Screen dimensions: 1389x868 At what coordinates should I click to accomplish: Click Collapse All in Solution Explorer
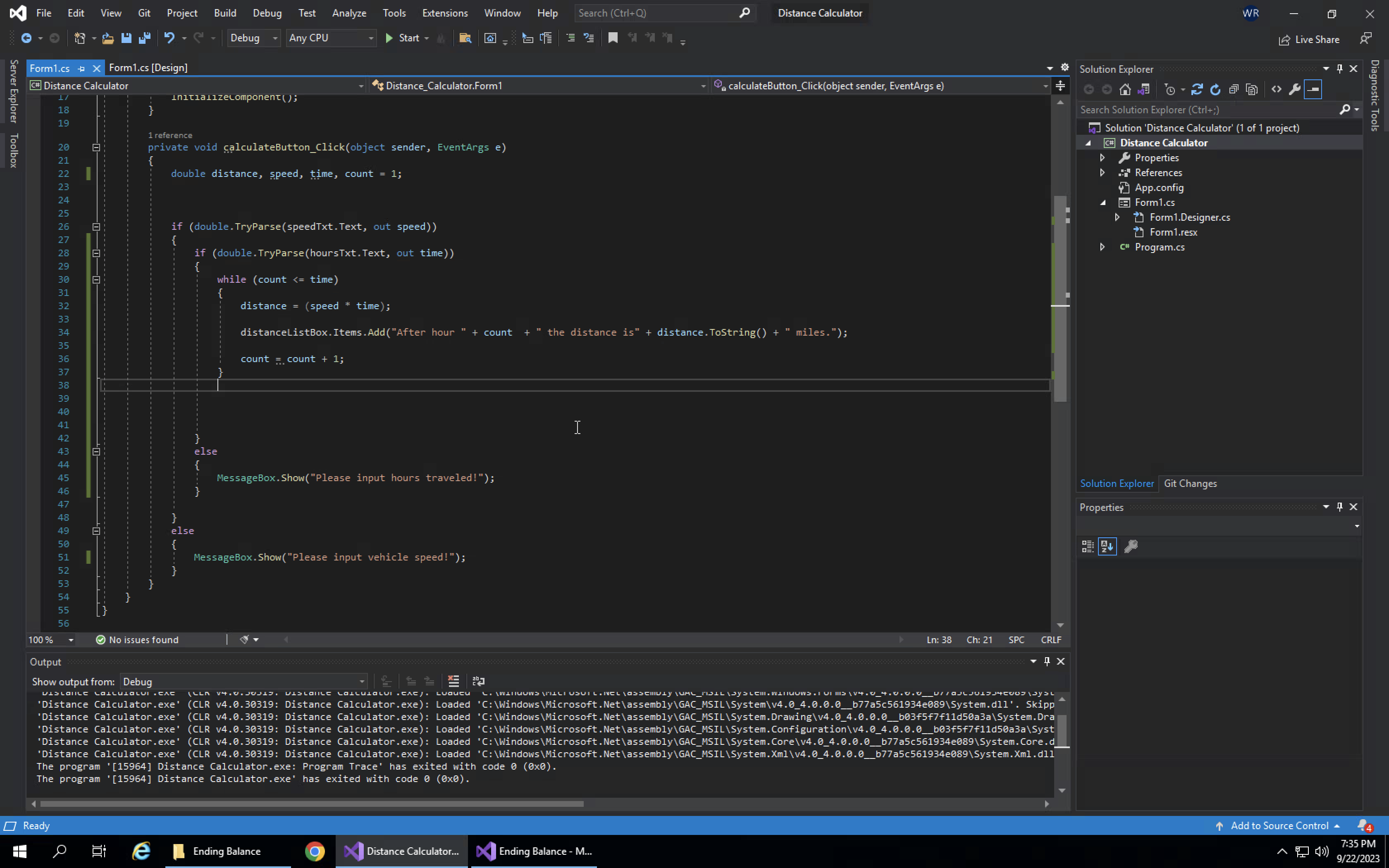coord(1234,90)
